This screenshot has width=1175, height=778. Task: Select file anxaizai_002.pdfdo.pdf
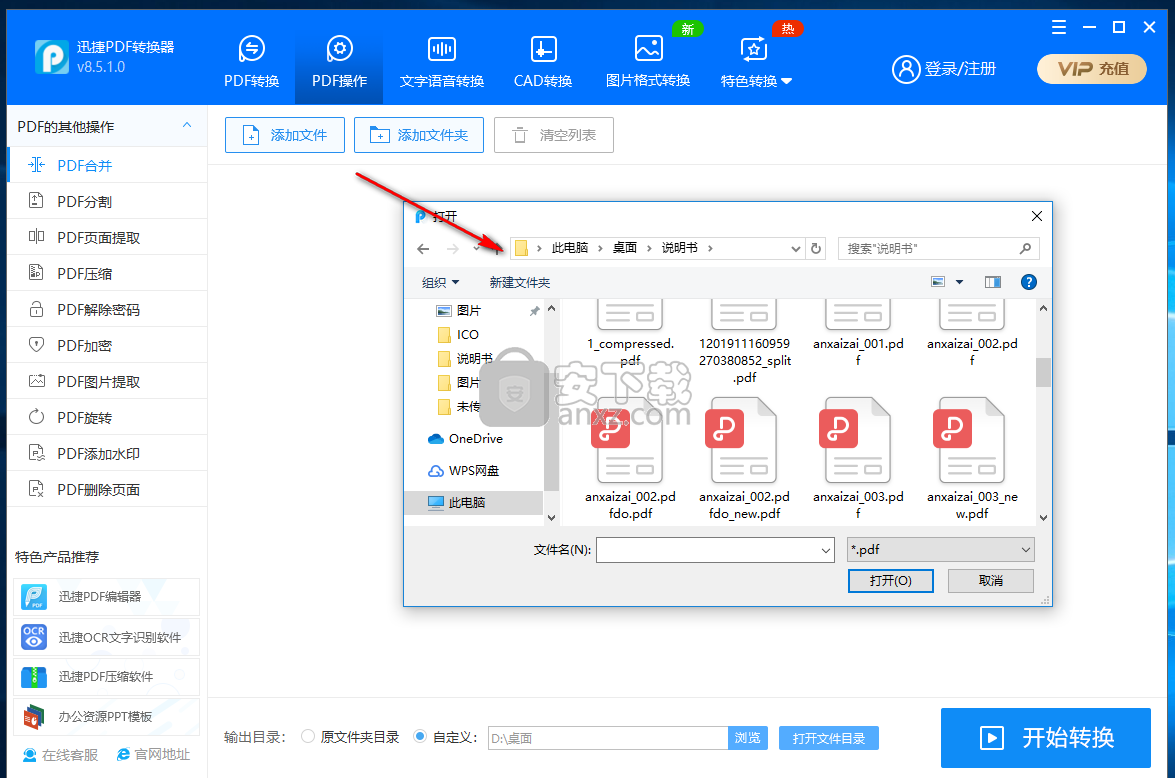[x=630, y=459]
